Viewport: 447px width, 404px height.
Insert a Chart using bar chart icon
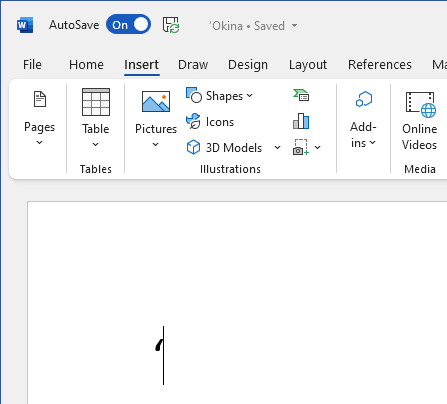point(301,121)
